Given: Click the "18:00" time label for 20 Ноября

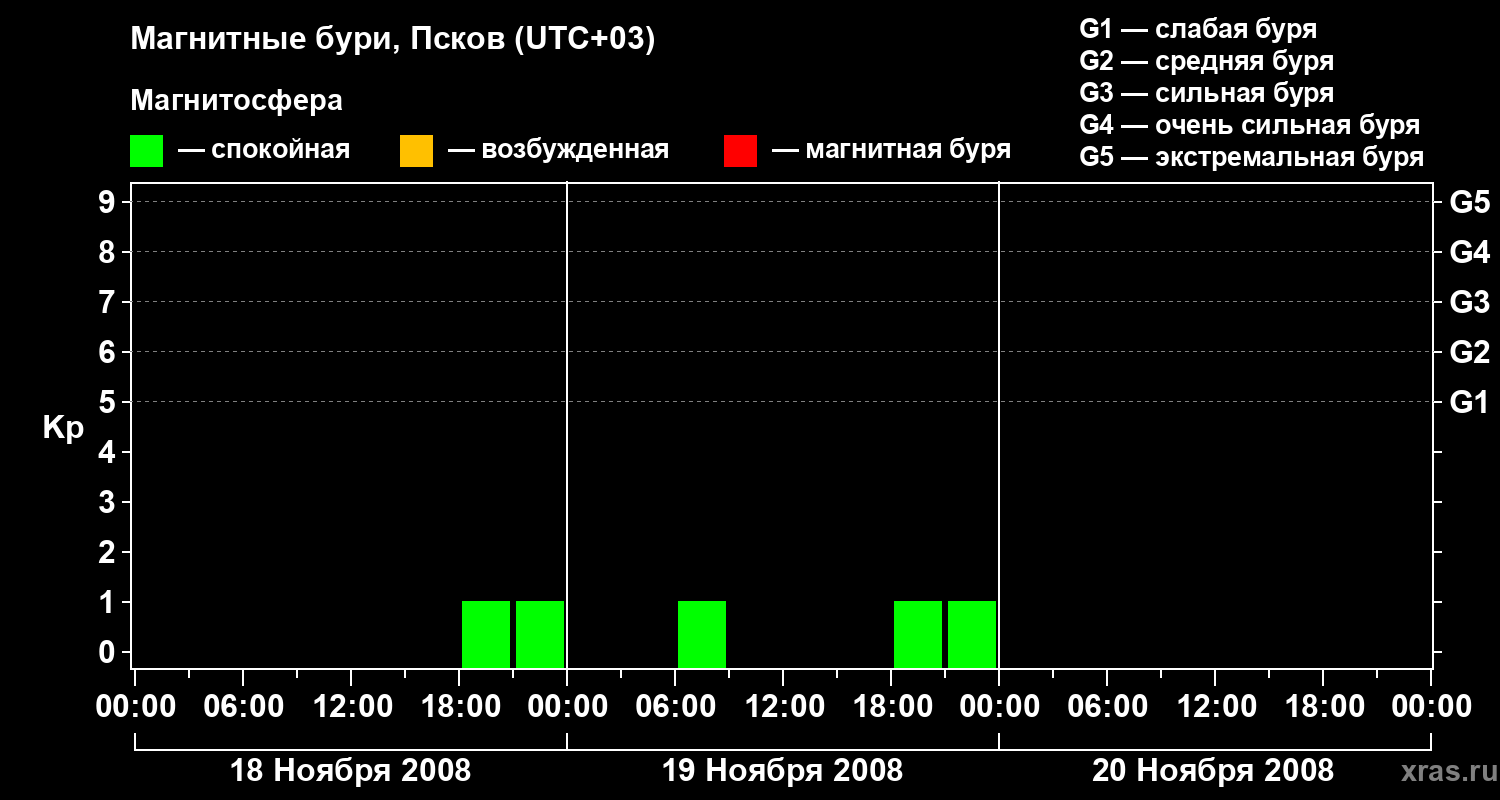Looking at the screenshot, I should pos(1323,706).
